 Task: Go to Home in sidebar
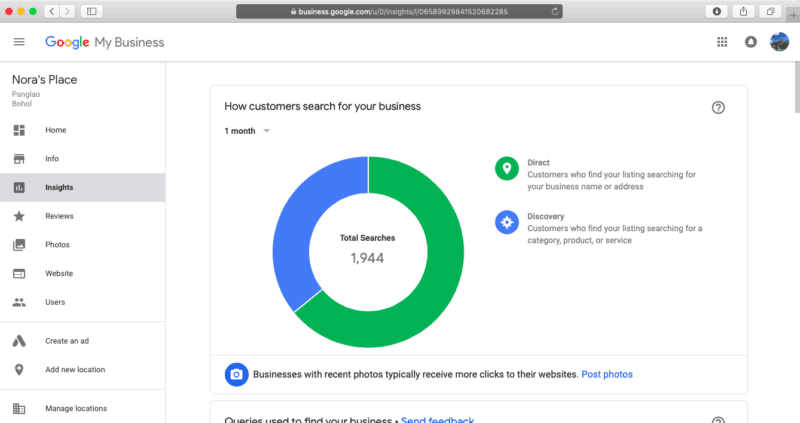point(55,130)
